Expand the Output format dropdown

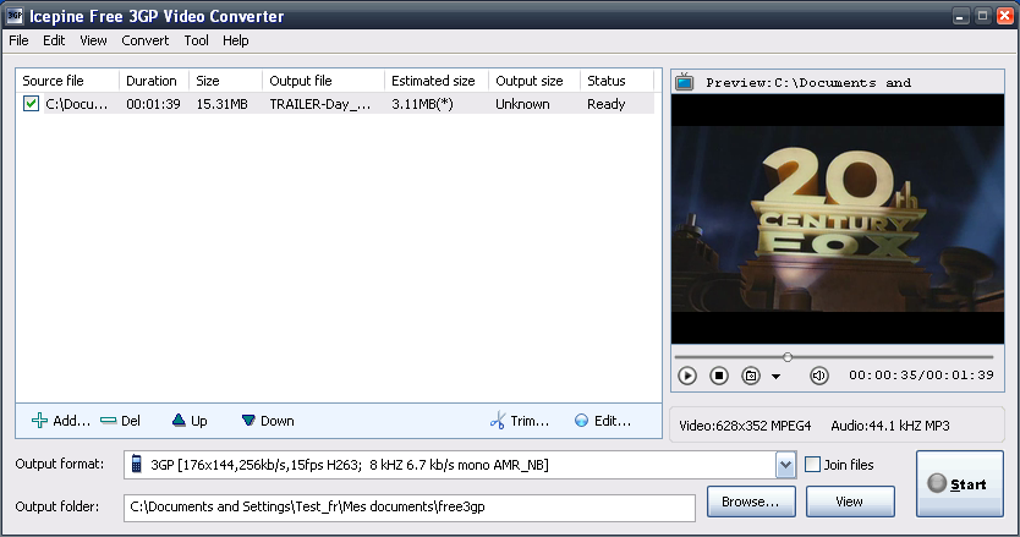[x=786, y=465]
